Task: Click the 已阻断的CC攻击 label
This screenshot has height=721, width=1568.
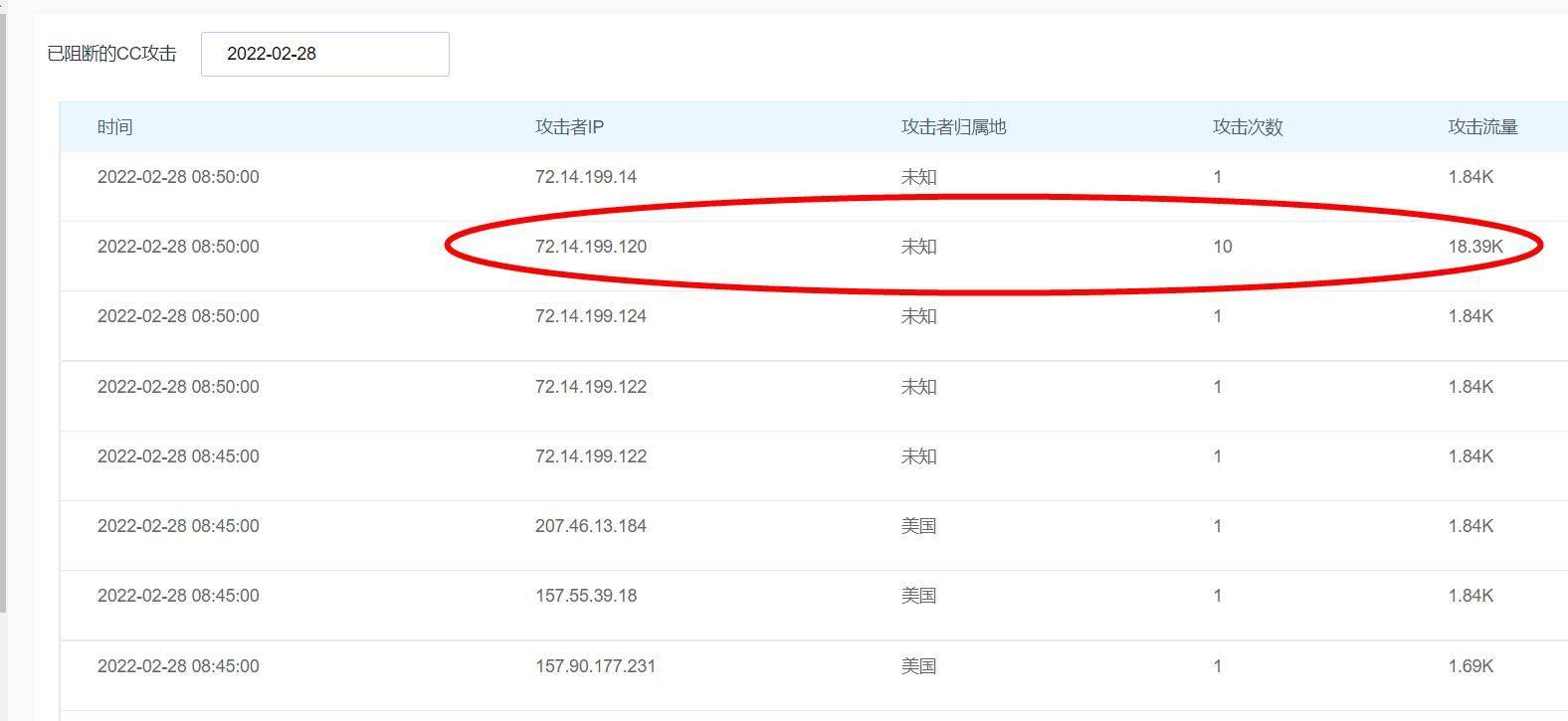Action: pos(111,54)
